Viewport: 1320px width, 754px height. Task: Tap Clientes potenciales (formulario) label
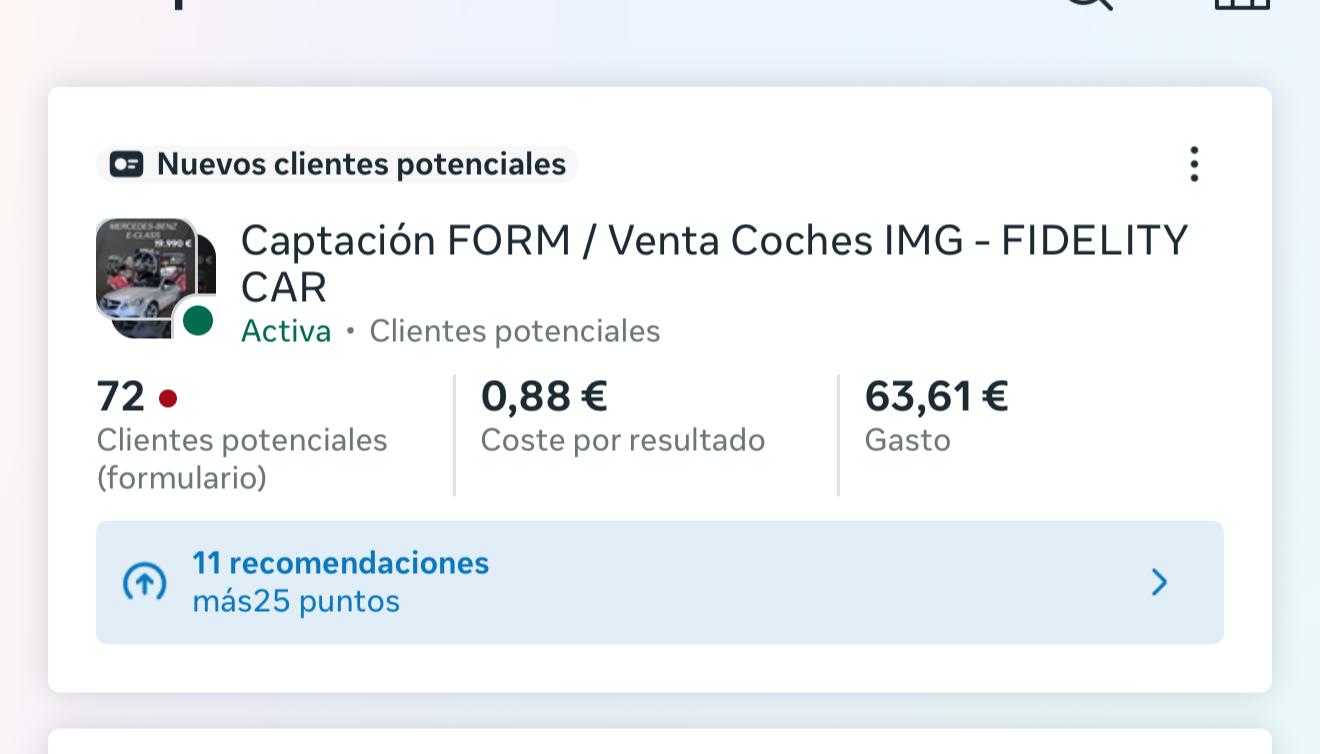click(242, 458)
